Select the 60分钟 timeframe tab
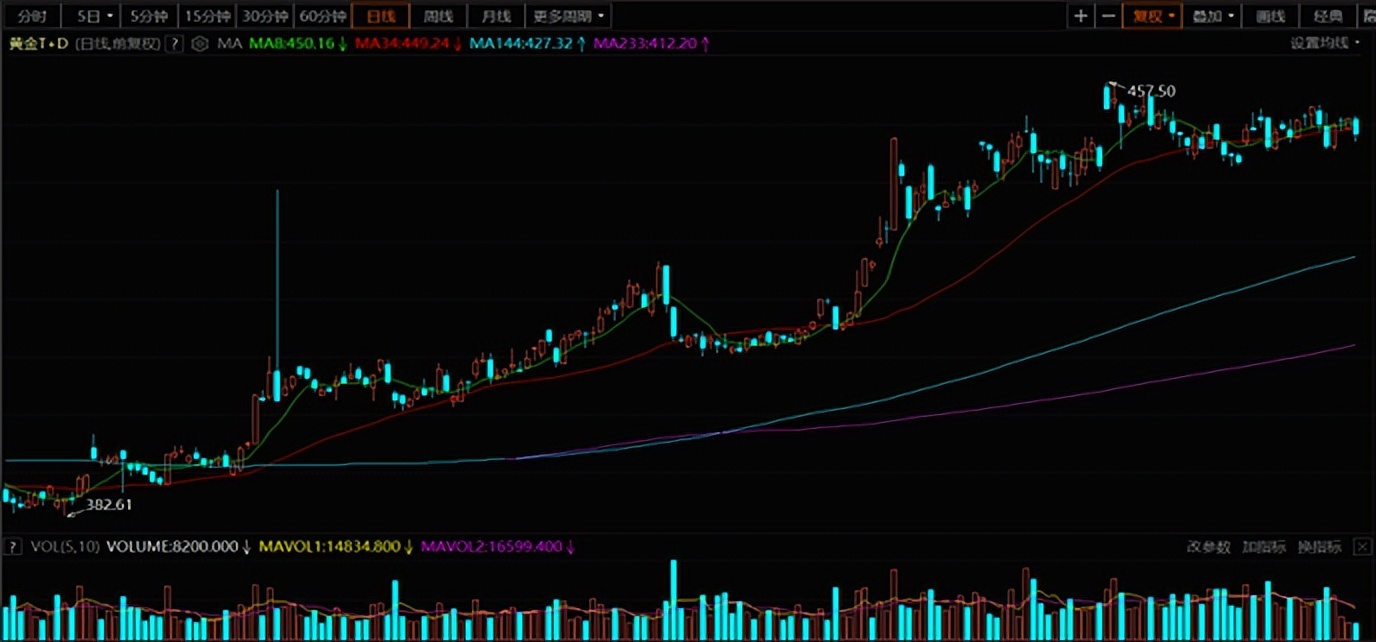This screenshot has height=642, width=1376. [323, 16]
